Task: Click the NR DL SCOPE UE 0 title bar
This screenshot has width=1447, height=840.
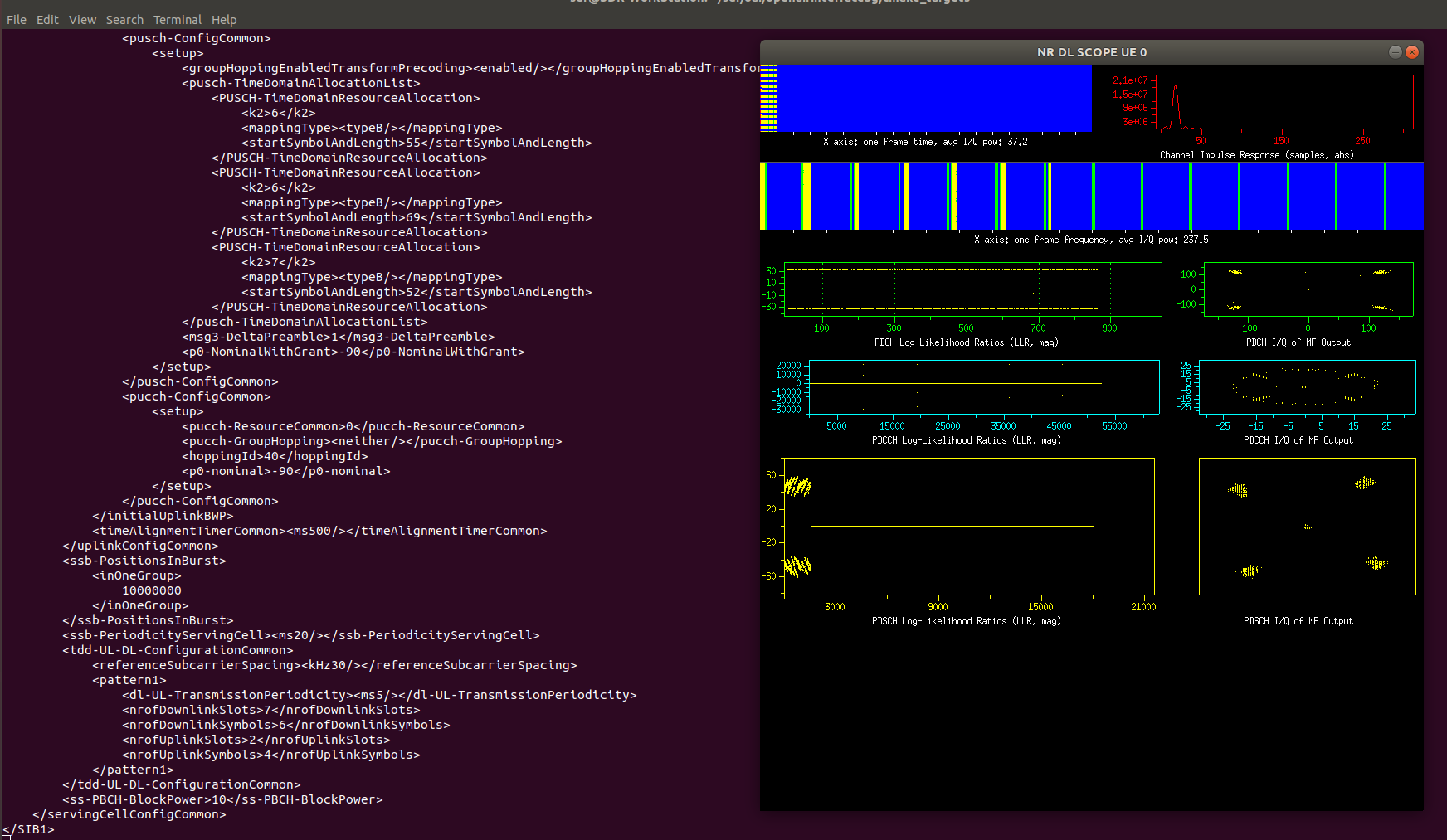Action: 1091,52
